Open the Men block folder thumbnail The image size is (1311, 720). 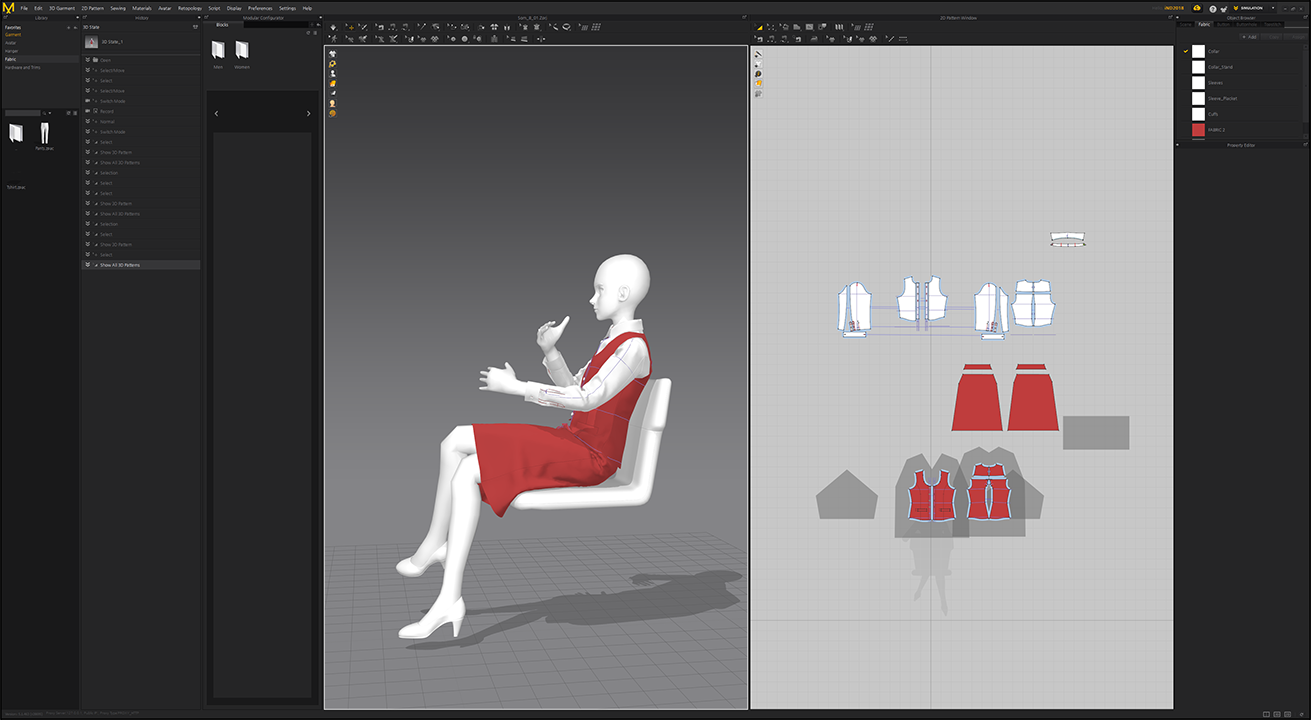[x=218, y=50]
